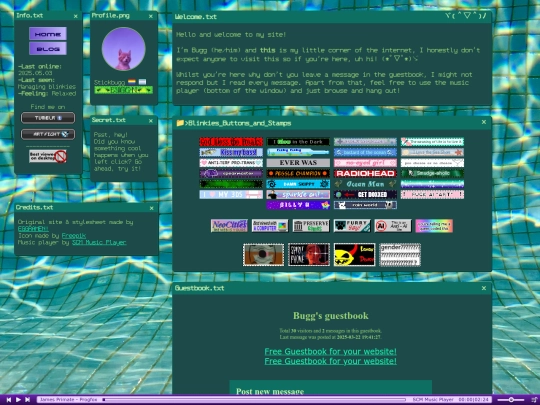
Task: Open the EGGRAMEN credit link
Action: (33, 229)
